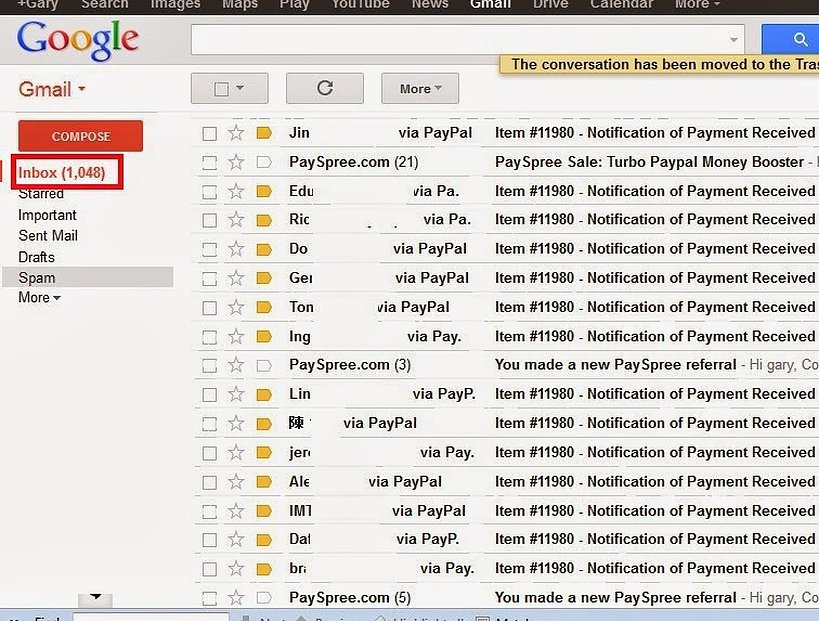Open Drive in Google top bar
The image size is (819, 621).
coord(551,4)
